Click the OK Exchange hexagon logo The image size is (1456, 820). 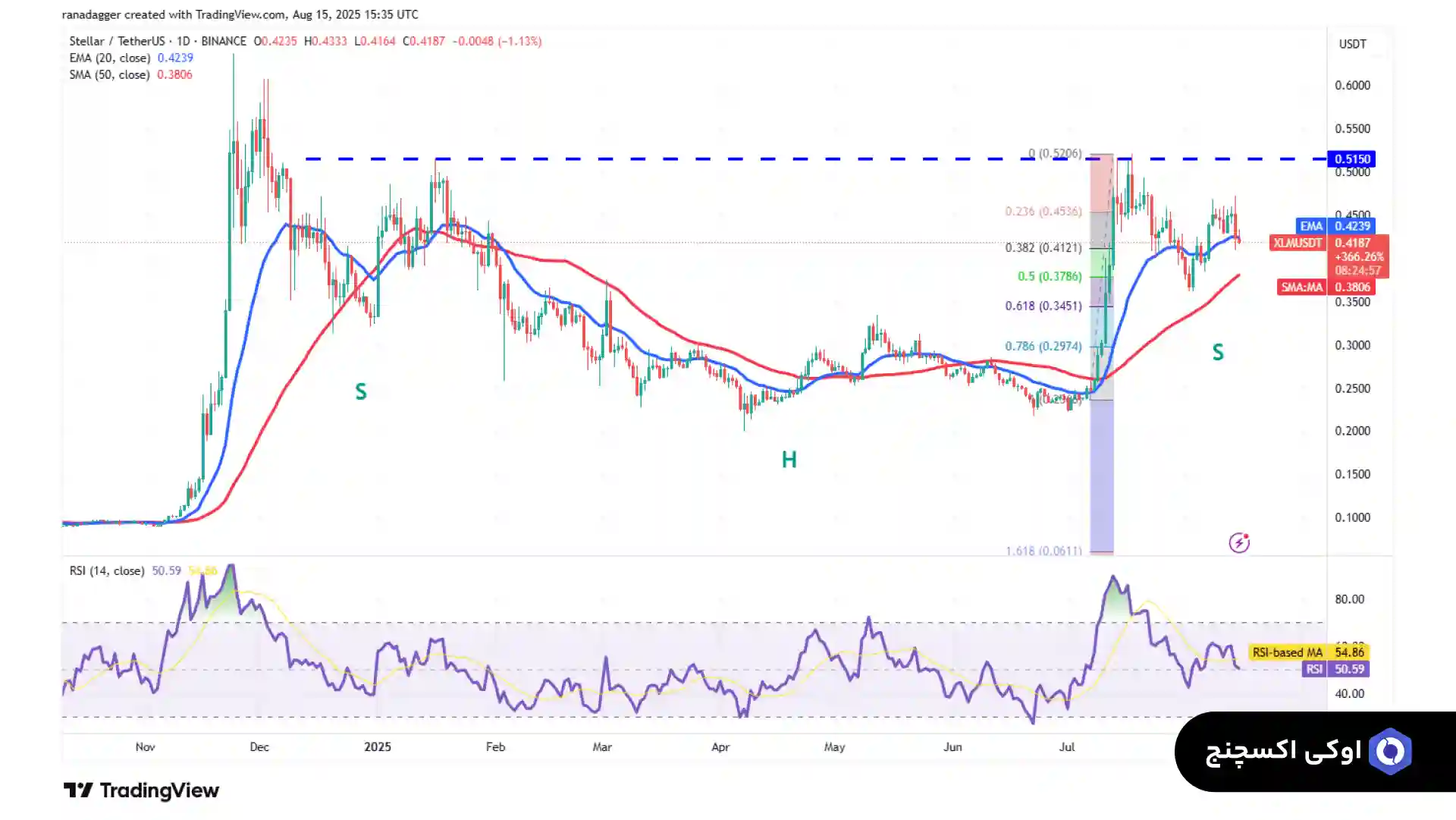(1390, 752)
